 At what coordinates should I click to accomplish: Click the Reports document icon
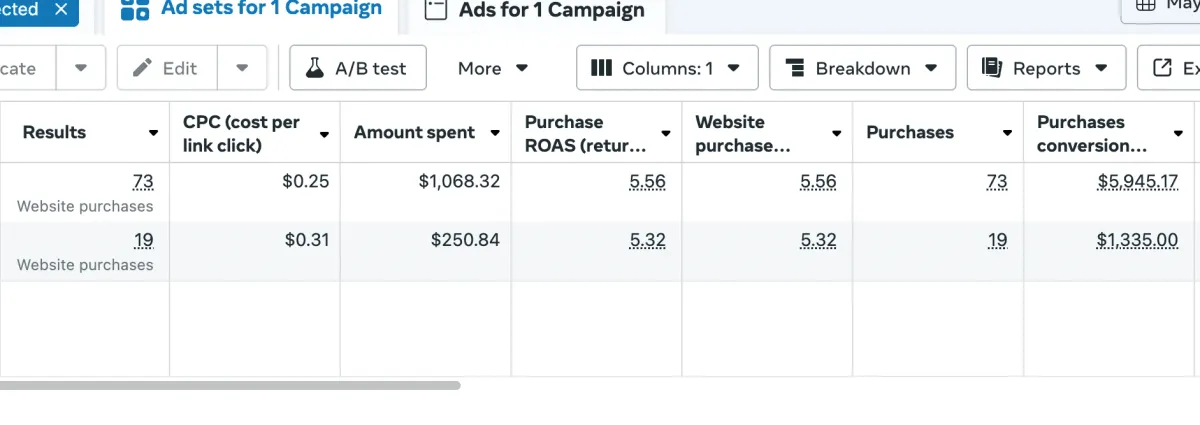[x=992, y=68]
